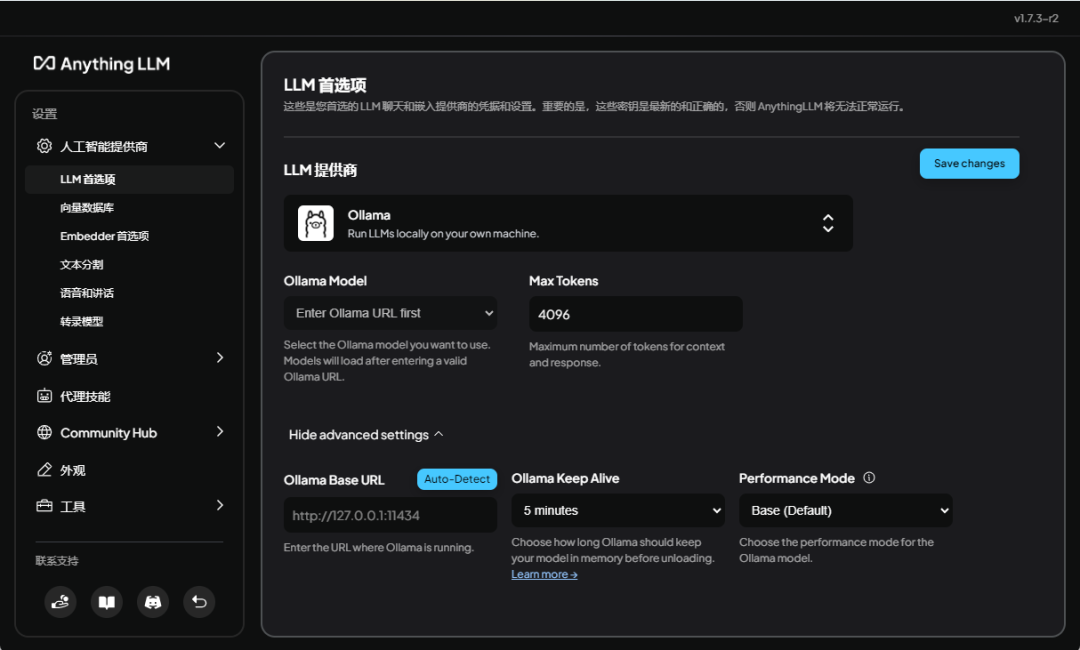The width and height of the screenshot is (1080, 650).
Task: Go back using the return arrow icon
Action: (x=199, y=602)
